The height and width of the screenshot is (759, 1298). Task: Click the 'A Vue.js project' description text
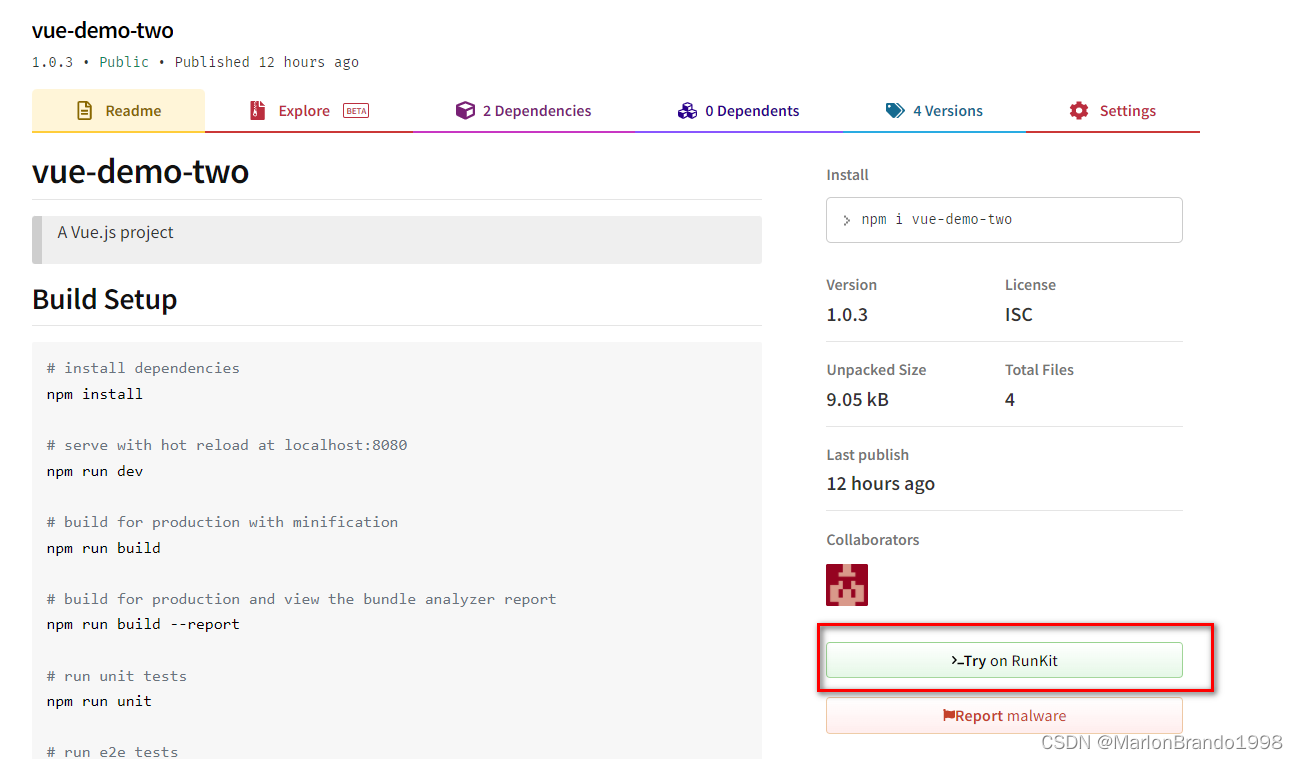pos(116,232)
